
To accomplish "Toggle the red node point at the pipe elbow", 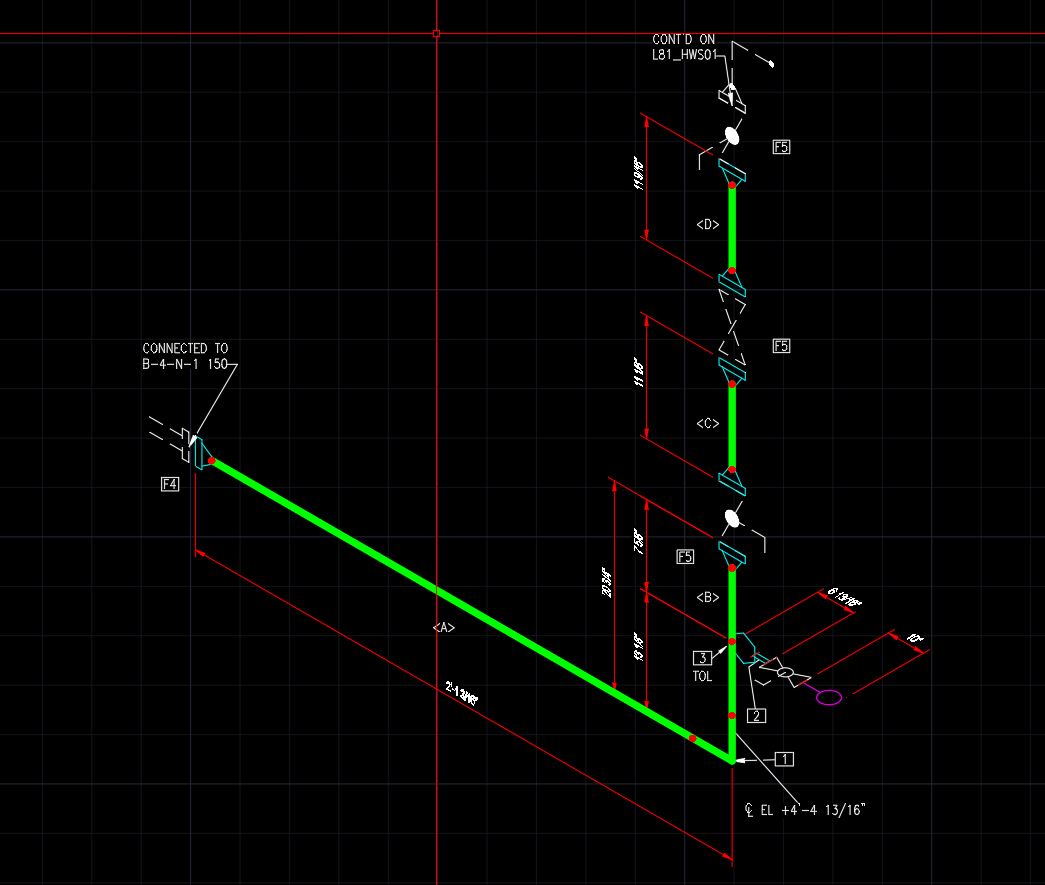I will [732, 760].
